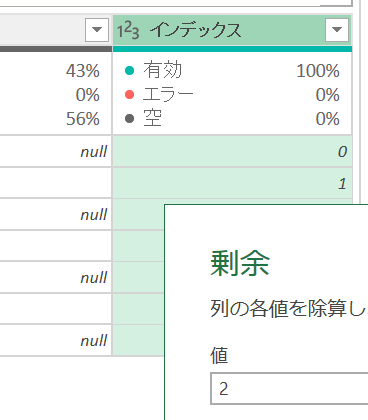Click dark gray quality bar under left column
Image resolution: width=368 pixels, height=420 pixels.
[x=56, y=49]
